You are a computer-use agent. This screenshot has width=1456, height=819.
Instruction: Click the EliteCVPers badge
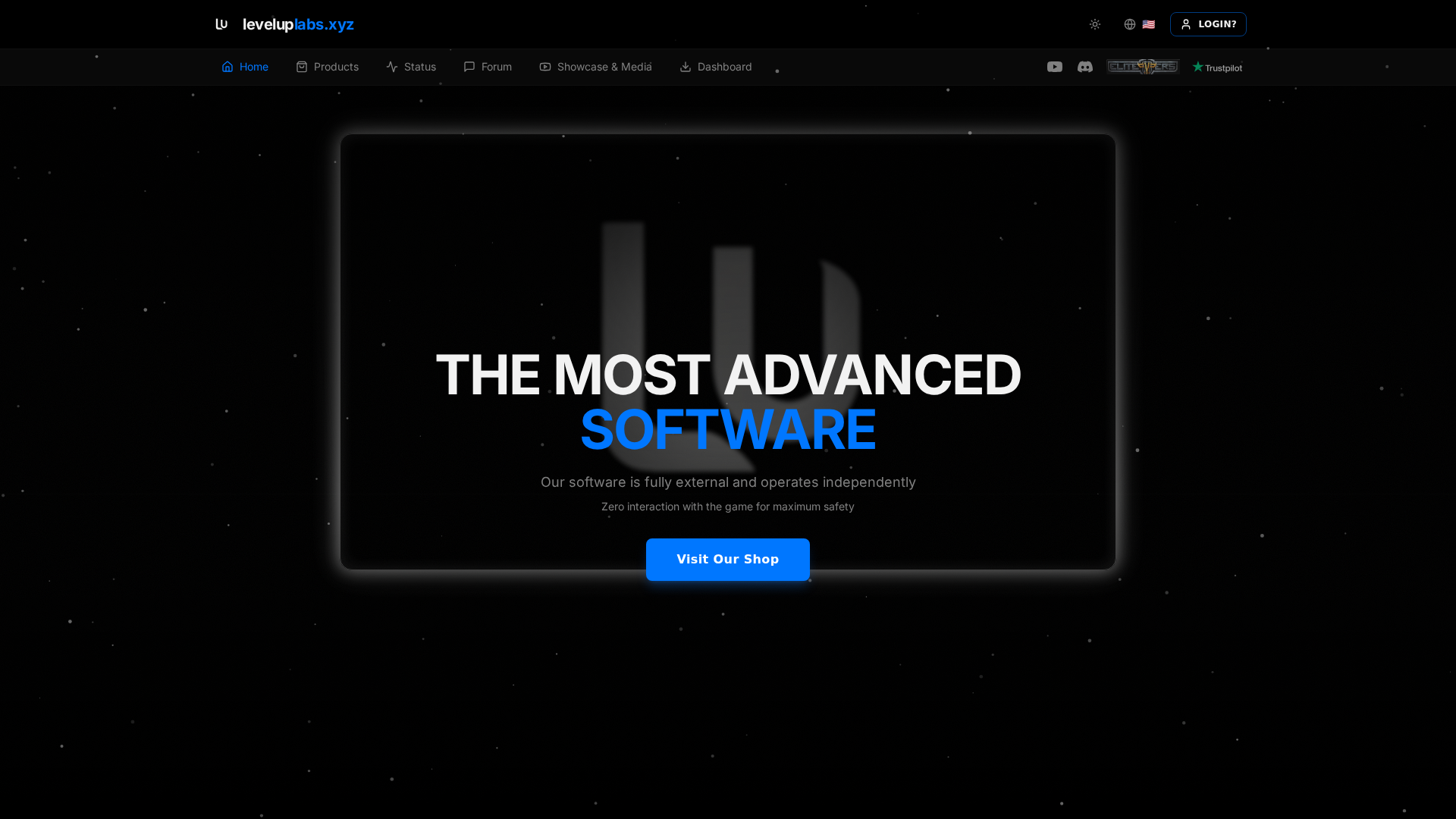point(1142,67)
